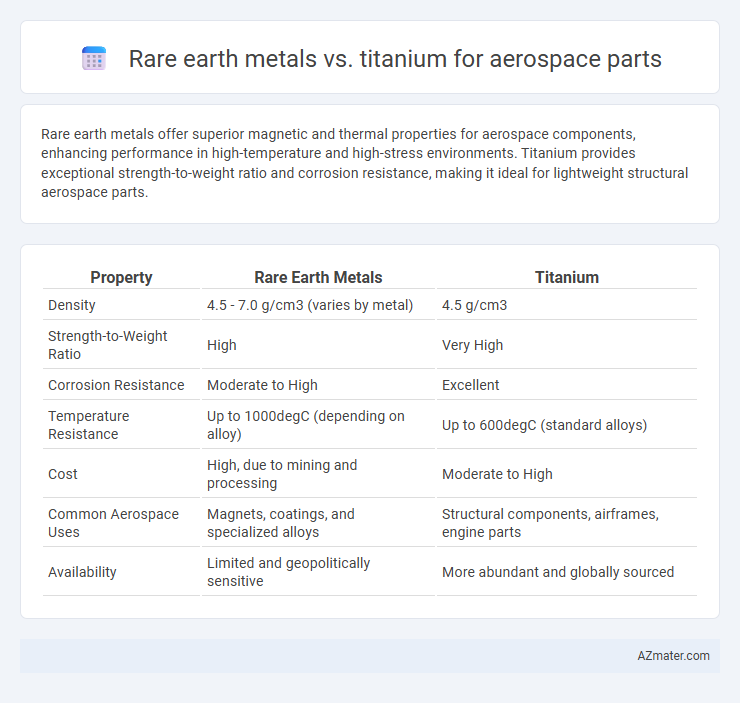Click the 'Corrosion Resistance' row label
This screenshot has height=703, width=740.
[x=116, y=385]
